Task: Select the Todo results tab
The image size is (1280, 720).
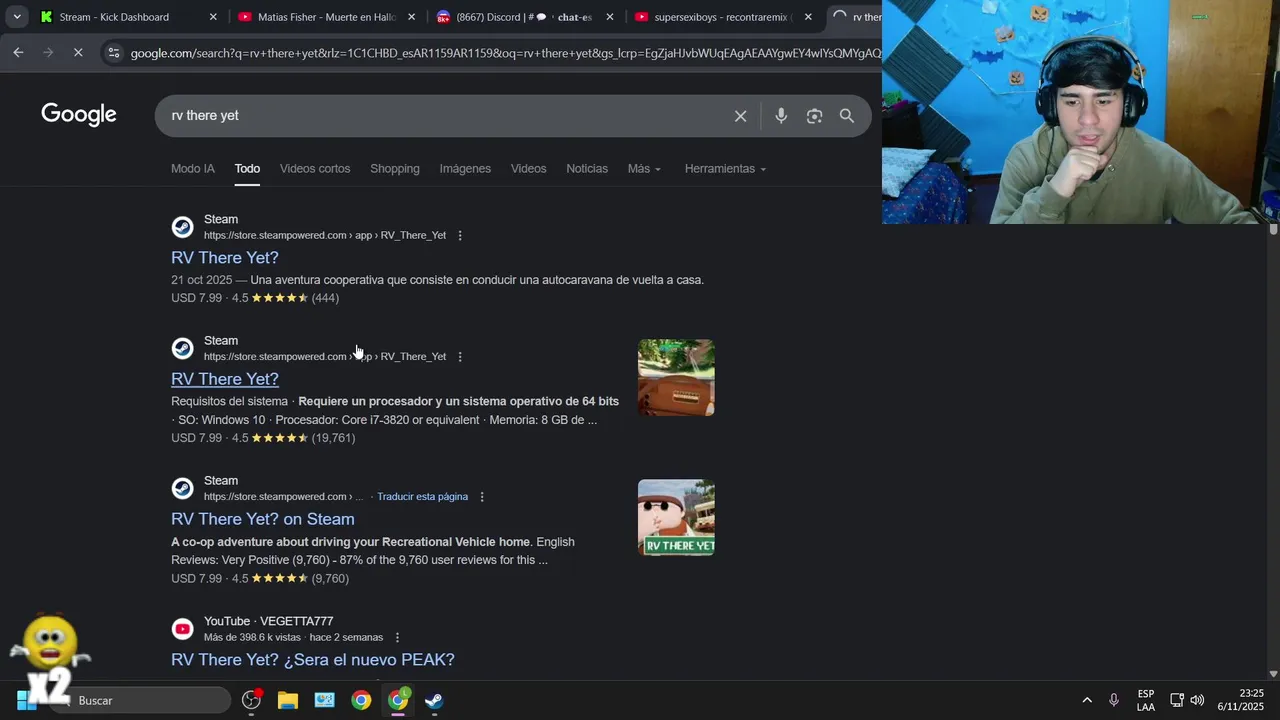Action: (x=247, y=169)
